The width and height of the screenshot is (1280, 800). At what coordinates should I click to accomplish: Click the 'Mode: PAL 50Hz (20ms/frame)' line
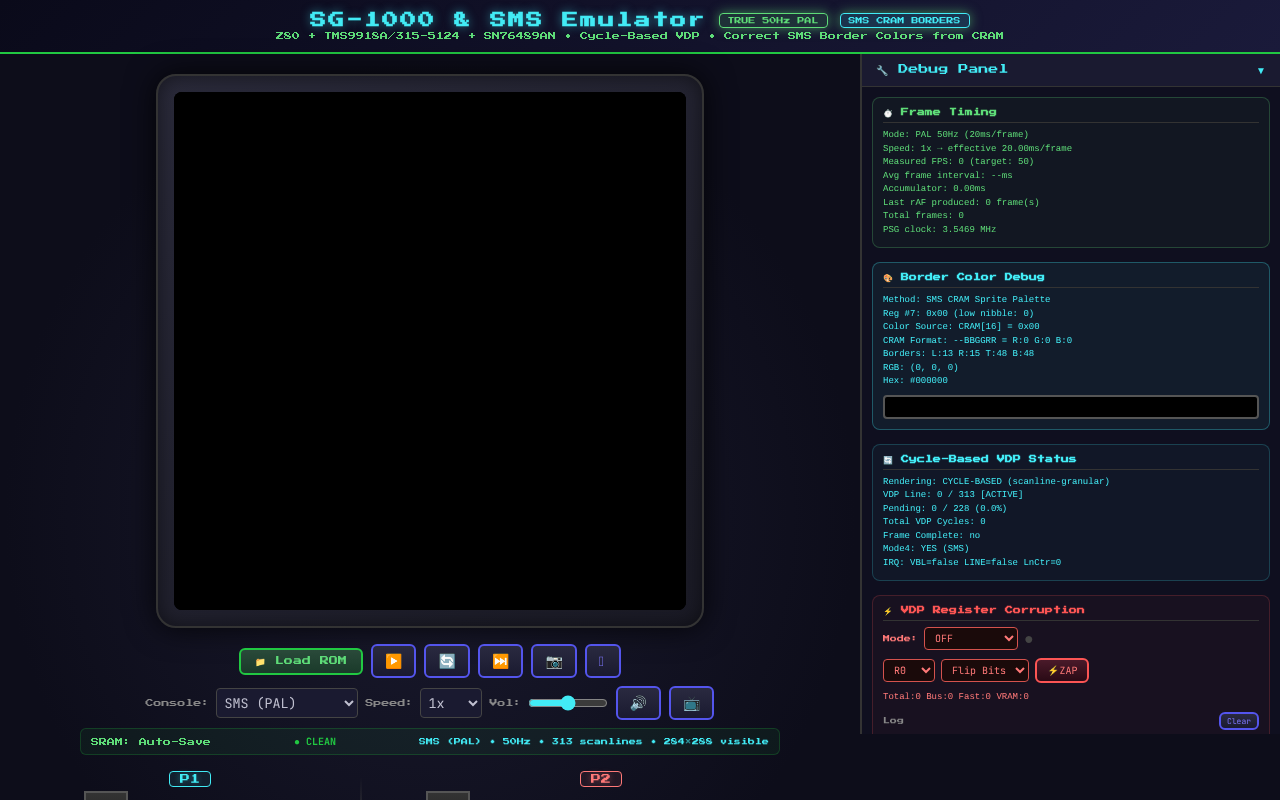coord(956,135)
